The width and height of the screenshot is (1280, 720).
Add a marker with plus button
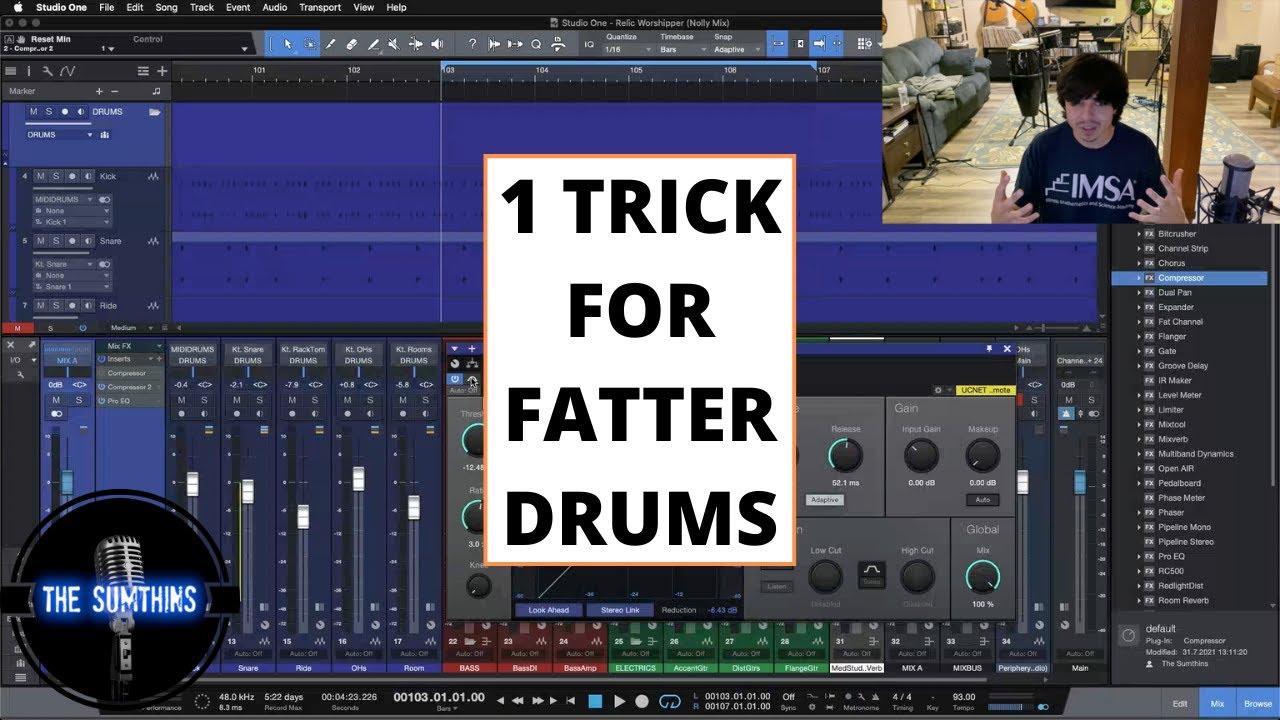[99, 91]
